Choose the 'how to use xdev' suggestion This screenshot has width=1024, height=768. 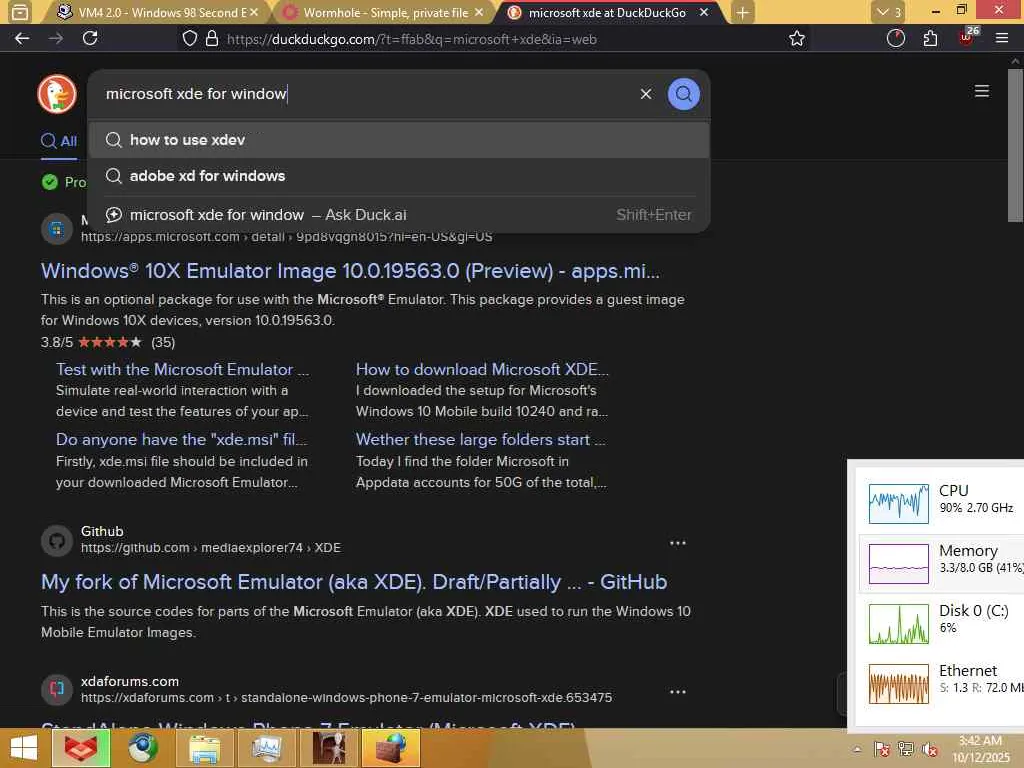(x=399, y=140)
